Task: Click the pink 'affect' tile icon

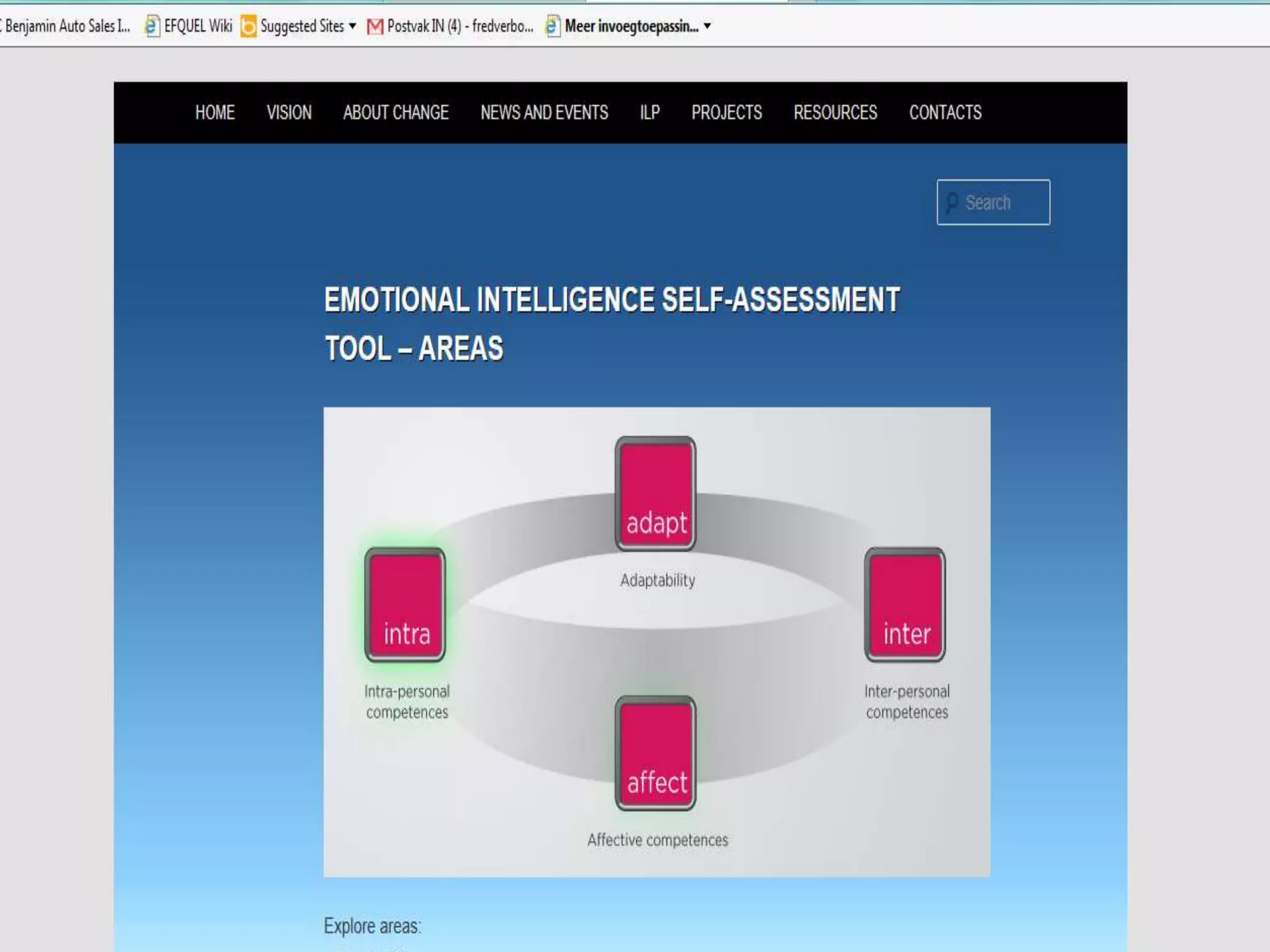Action: tap(655, 753)
